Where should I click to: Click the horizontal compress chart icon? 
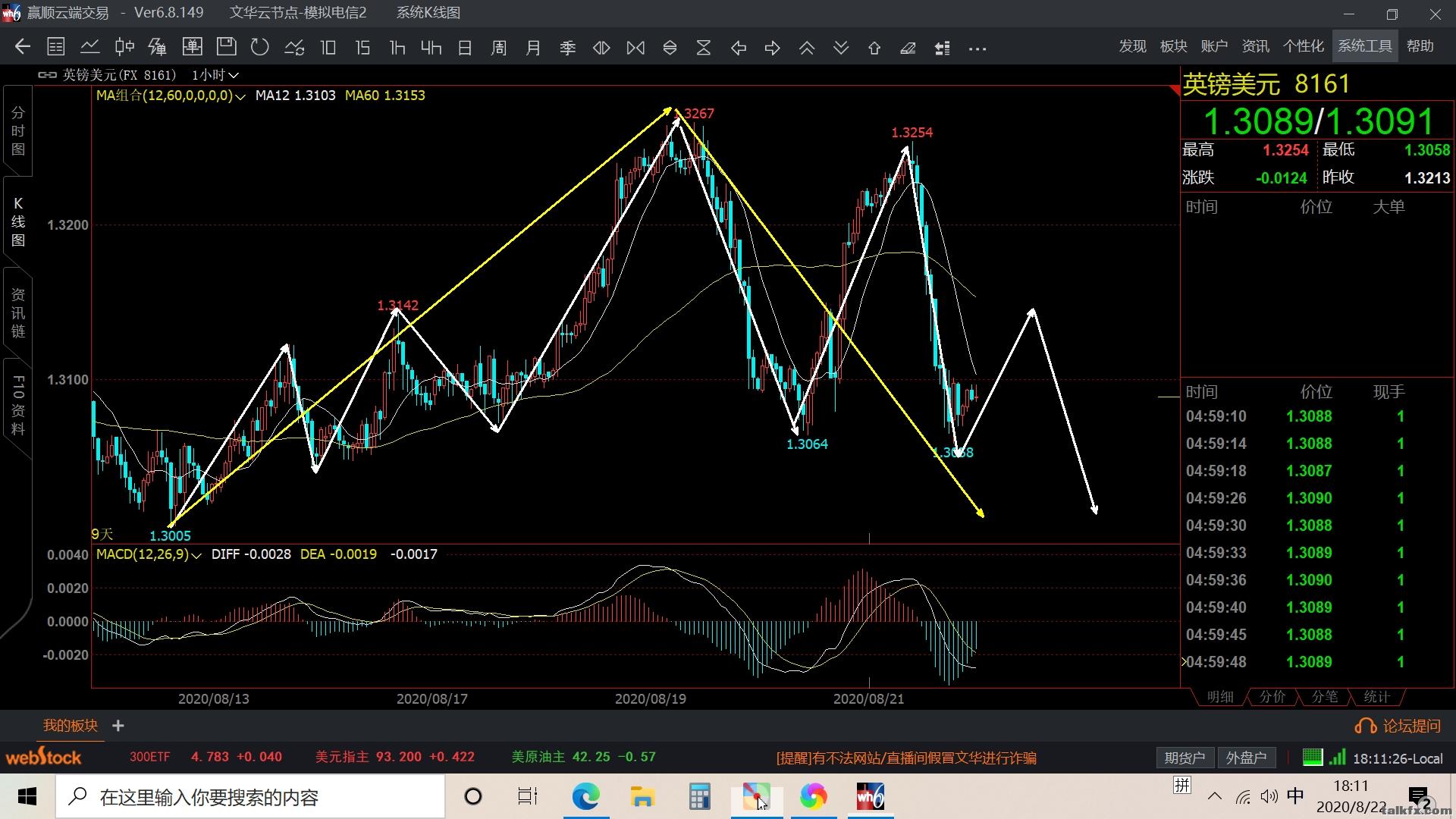(x=635, y=48)
